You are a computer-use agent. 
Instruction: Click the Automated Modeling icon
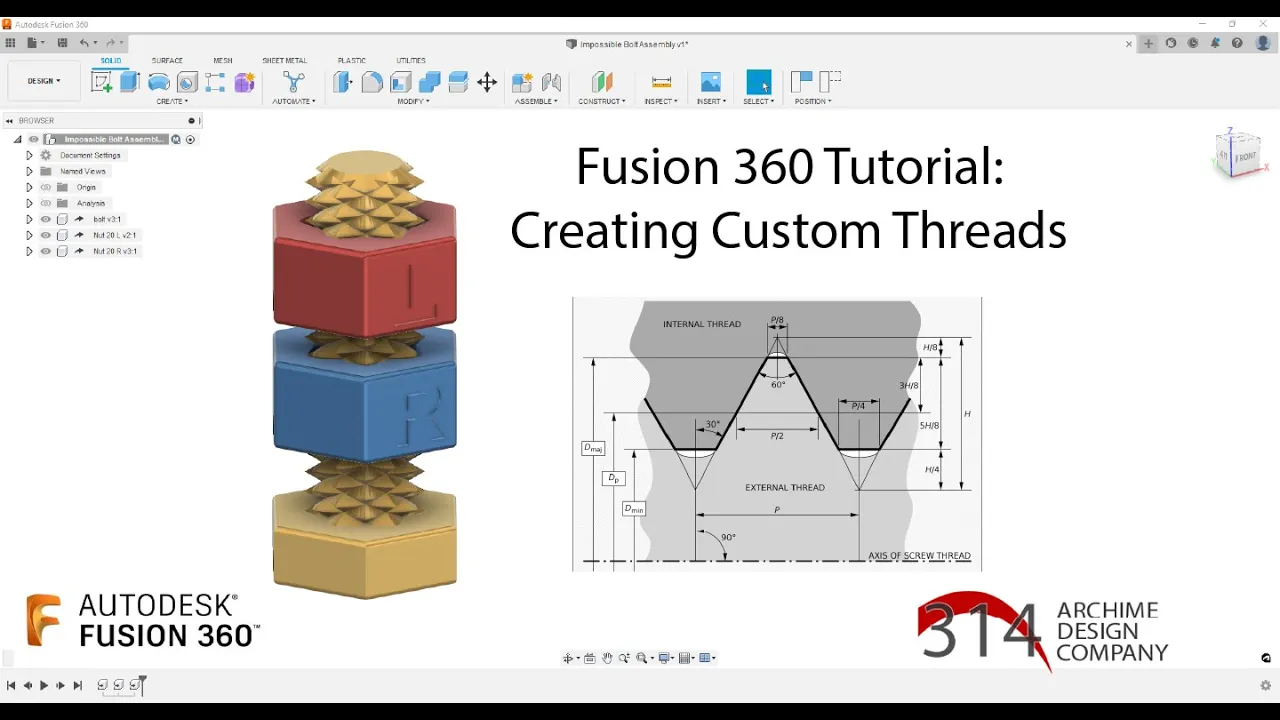[x=294, y=82]
